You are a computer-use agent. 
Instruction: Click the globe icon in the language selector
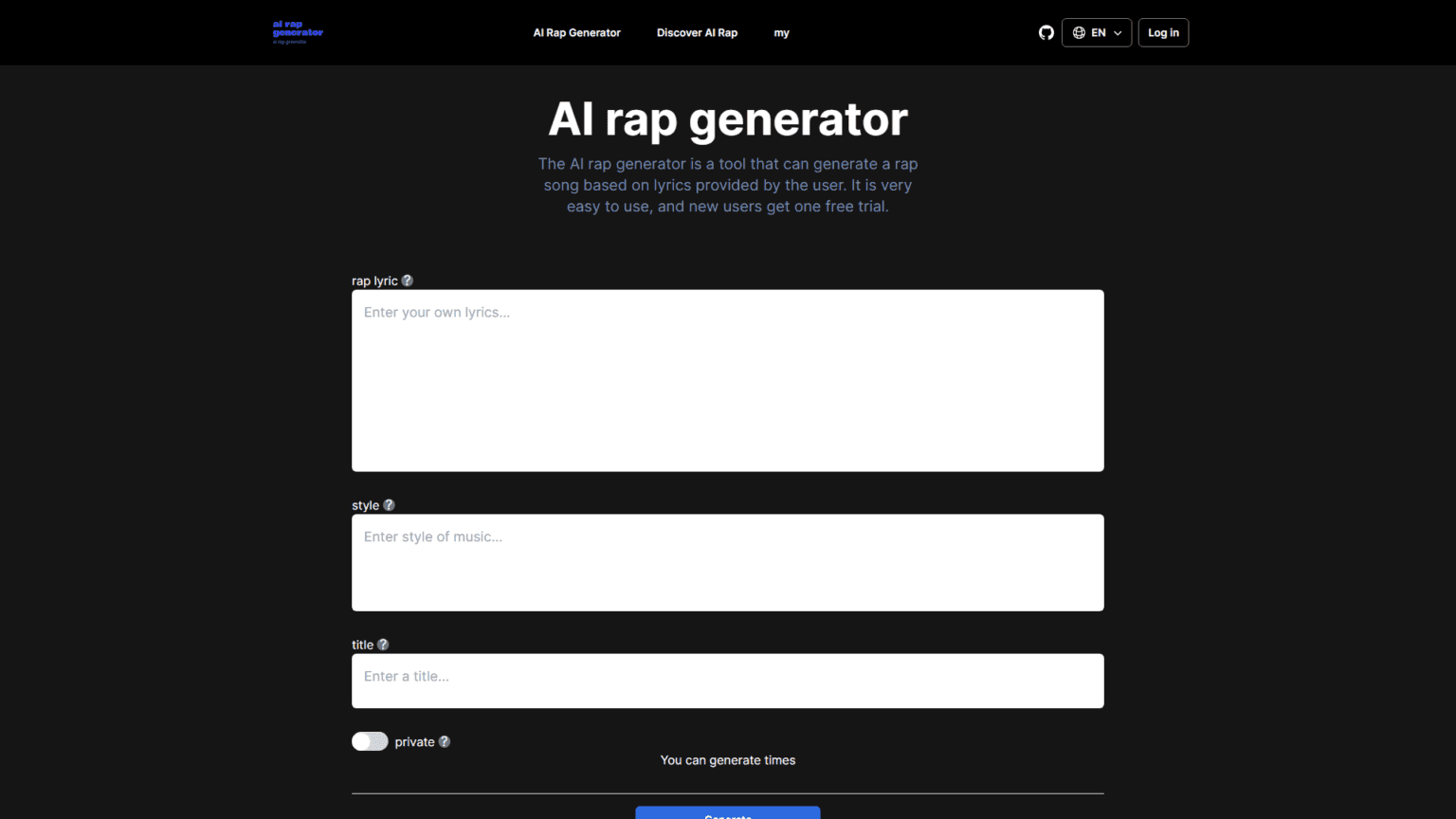point(1078,32)
